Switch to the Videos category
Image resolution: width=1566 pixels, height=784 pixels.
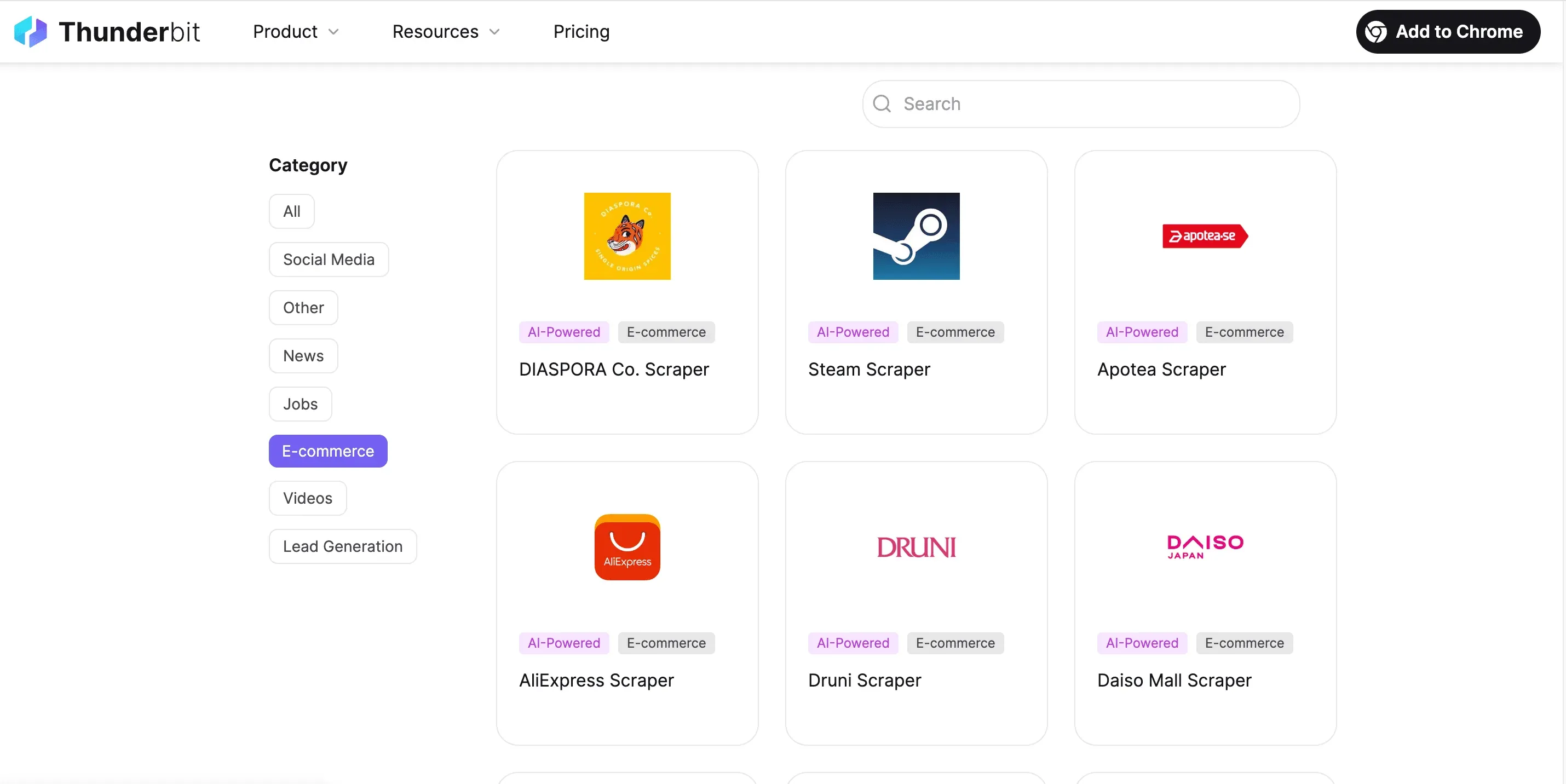point(308,498)
